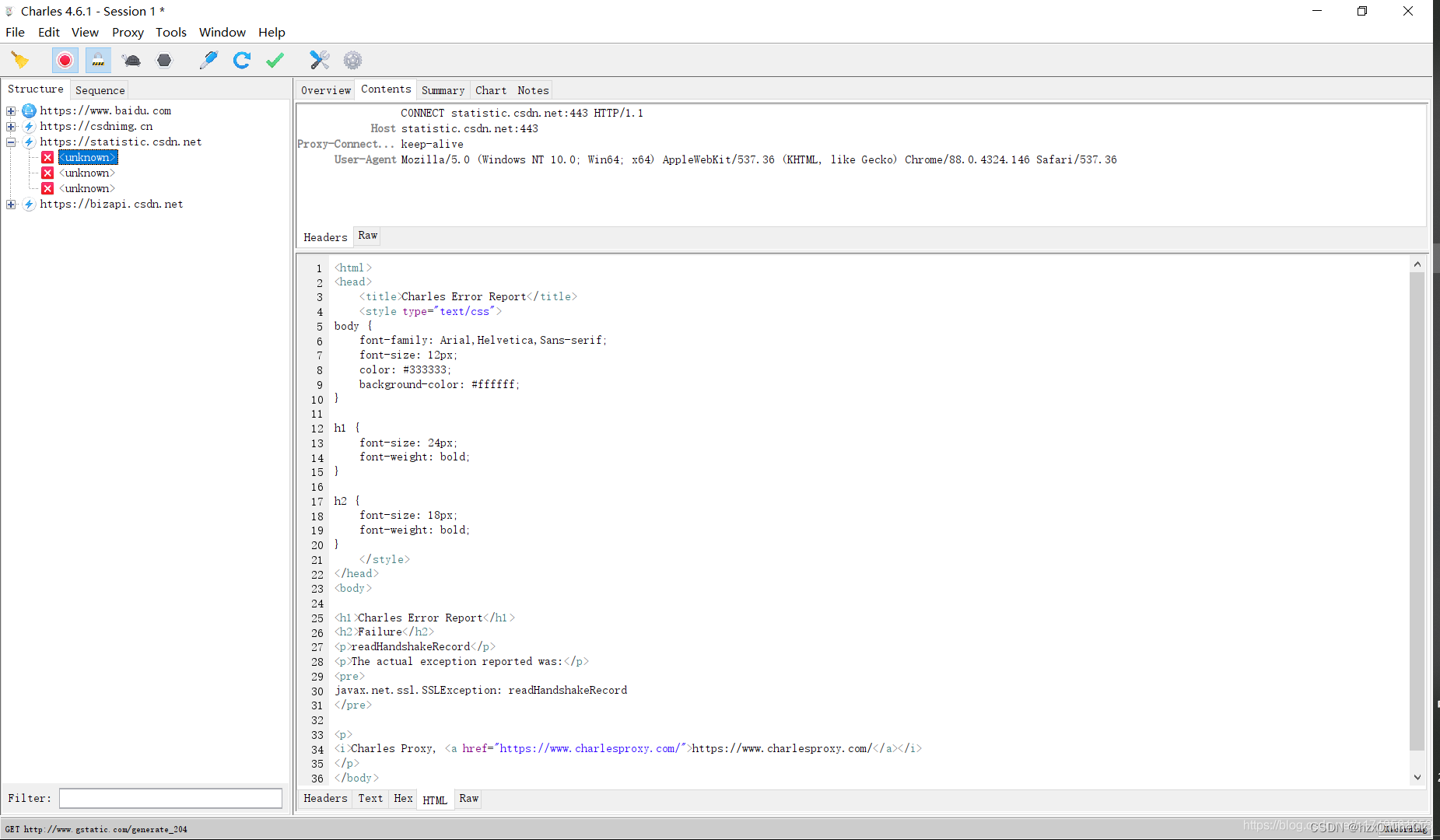1440x840 pixels.
Task: Click the Recording indicator in status bar
Action: (1404, 829)
